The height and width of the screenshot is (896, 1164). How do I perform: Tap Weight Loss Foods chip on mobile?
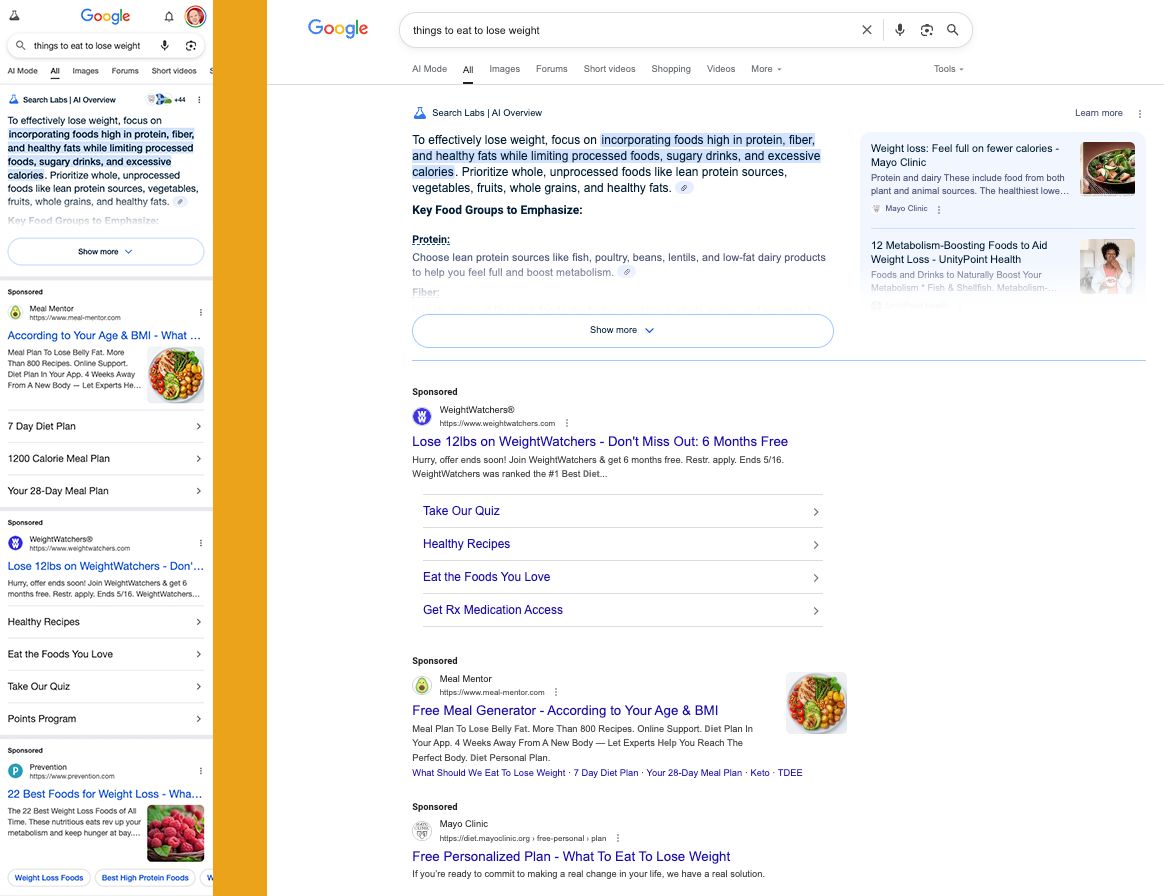[x=49, y=877]
